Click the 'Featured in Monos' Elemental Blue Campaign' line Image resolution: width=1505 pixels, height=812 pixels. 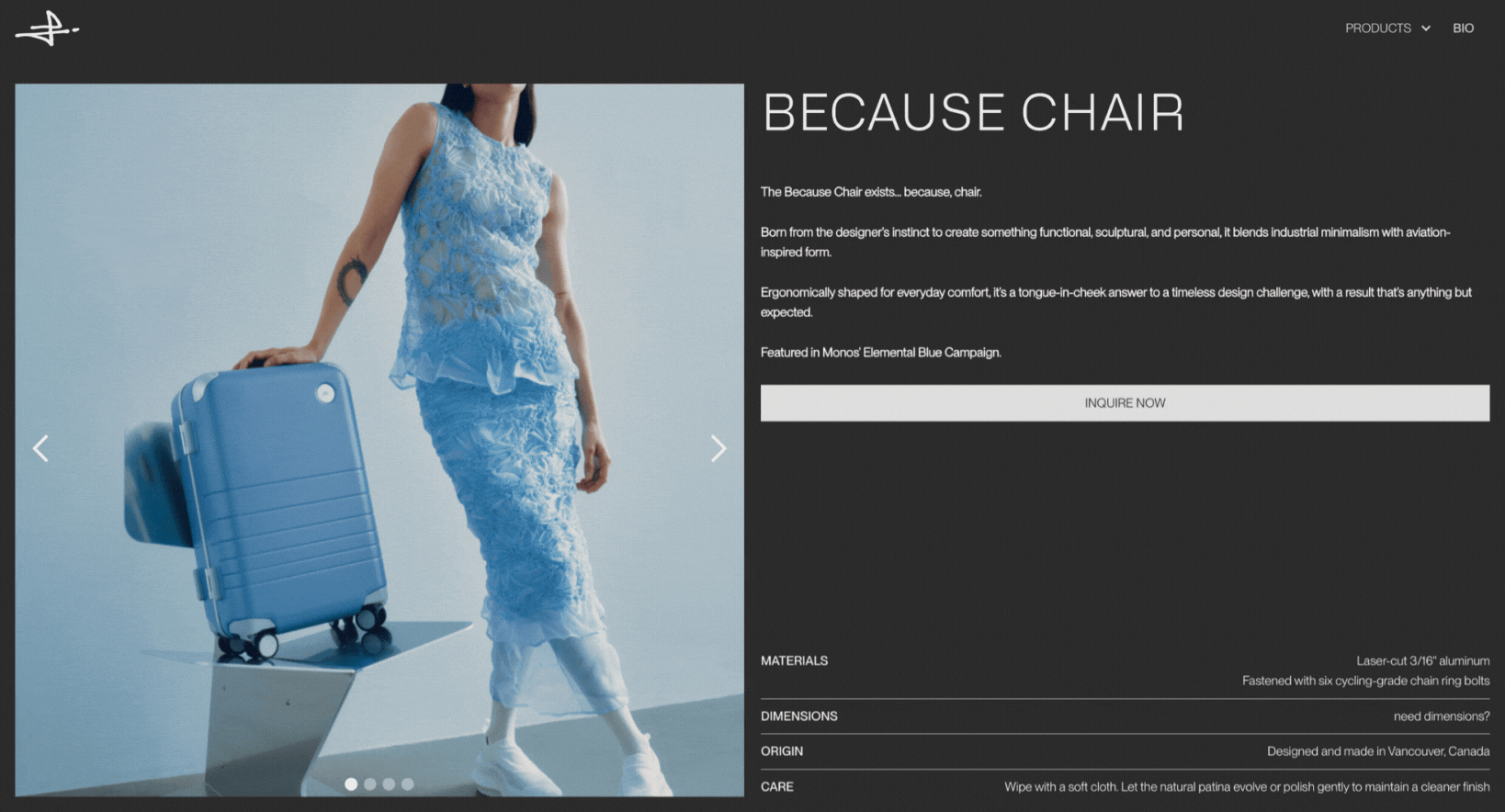click(x=881, y=353)
